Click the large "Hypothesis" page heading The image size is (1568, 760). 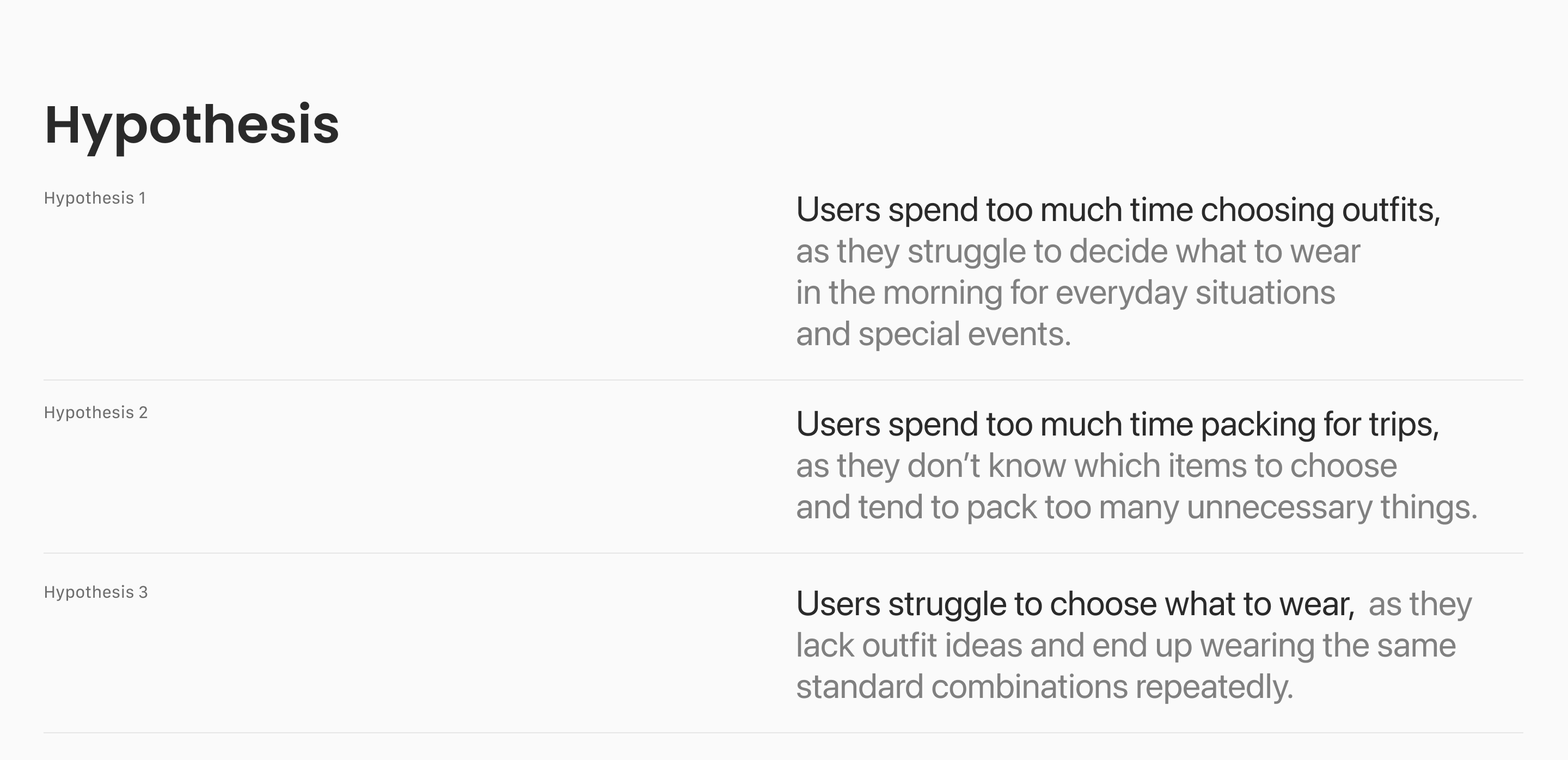(x=192, y=125)
